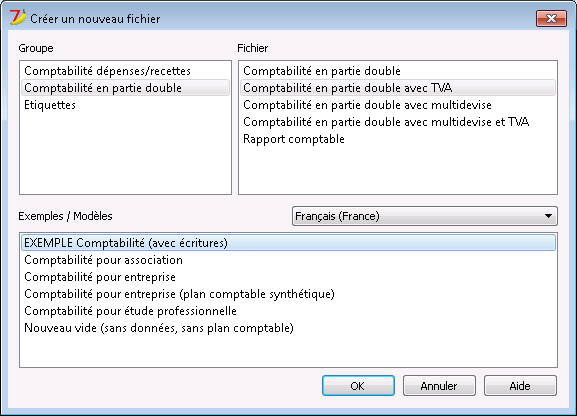
Task: Pick entreprise (plan comptable synthétique) template
Action: [288, 294]
